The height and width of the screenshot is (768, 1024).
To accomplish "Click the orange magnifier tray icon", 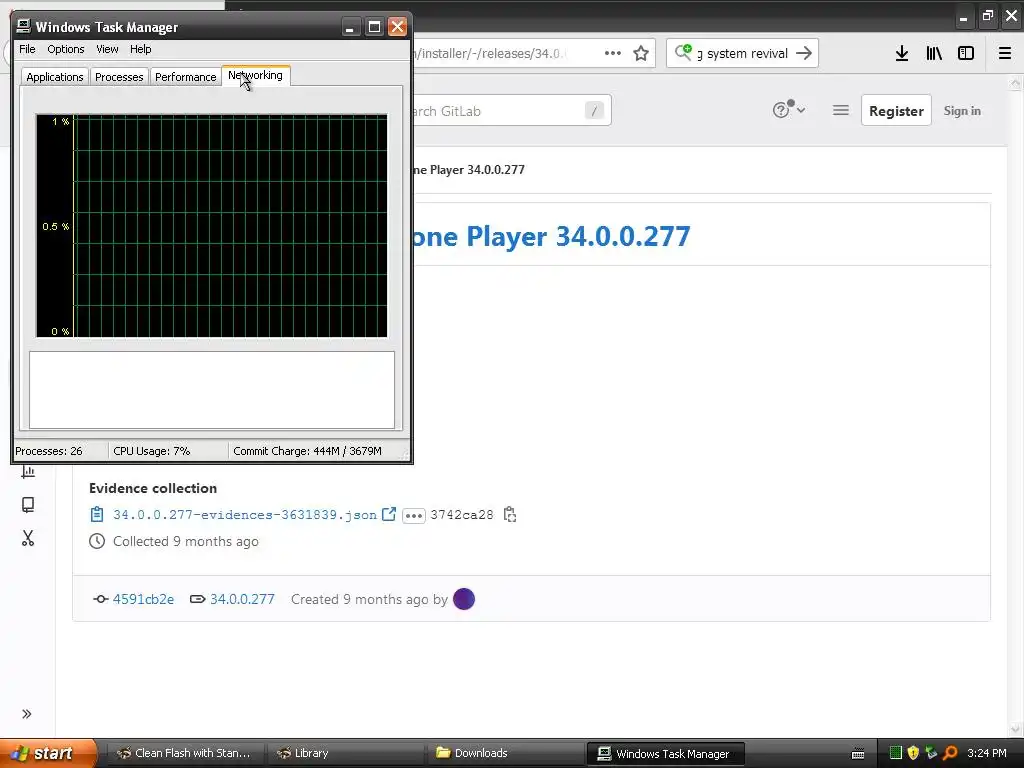I will (x=950, y=753).
